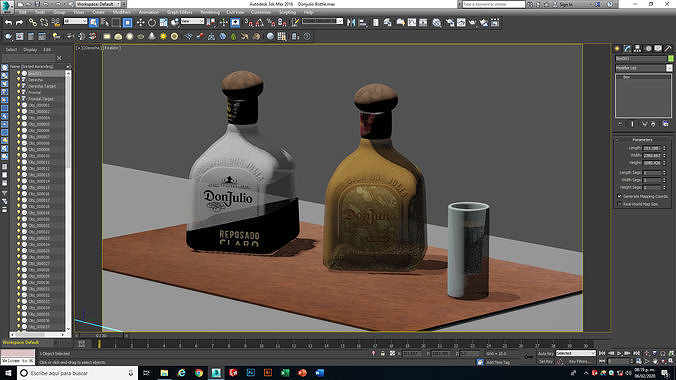Click the Length value field
This screenshot has width=676, height=380.
pyautogui.click(x=652, y=148)
